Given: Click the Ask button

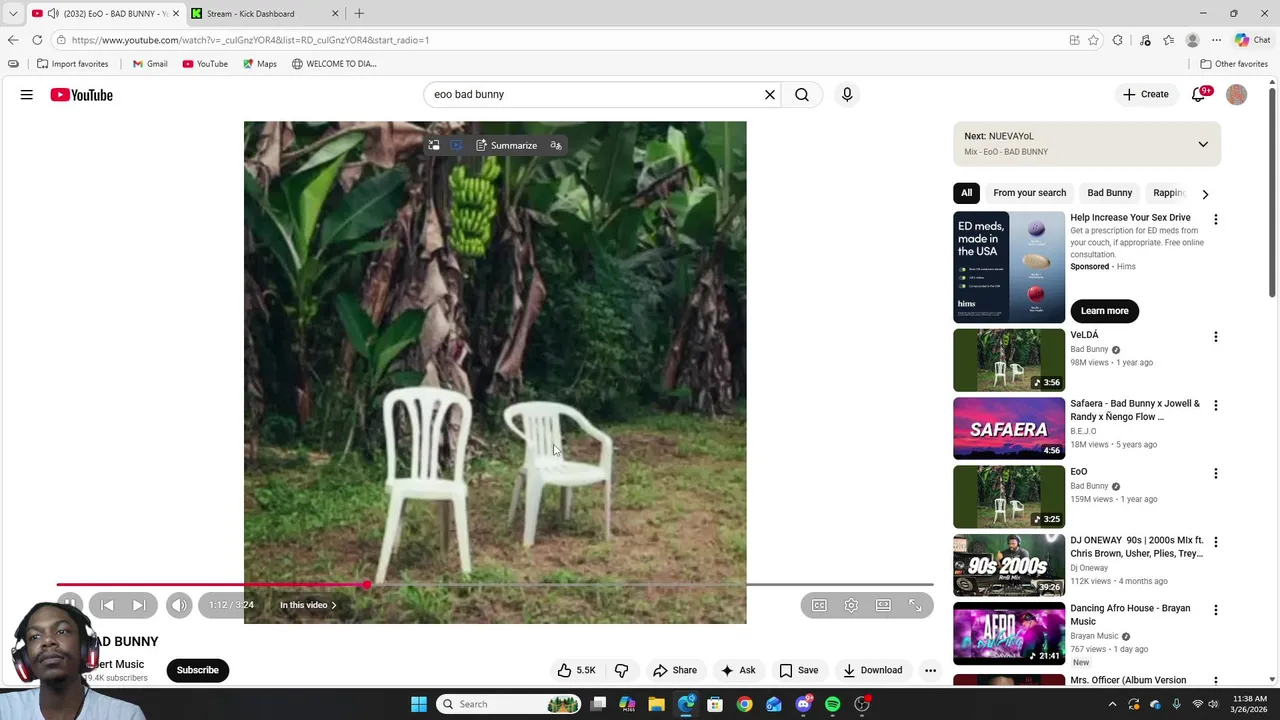Looking at the screenshot, I should point(738,670).
